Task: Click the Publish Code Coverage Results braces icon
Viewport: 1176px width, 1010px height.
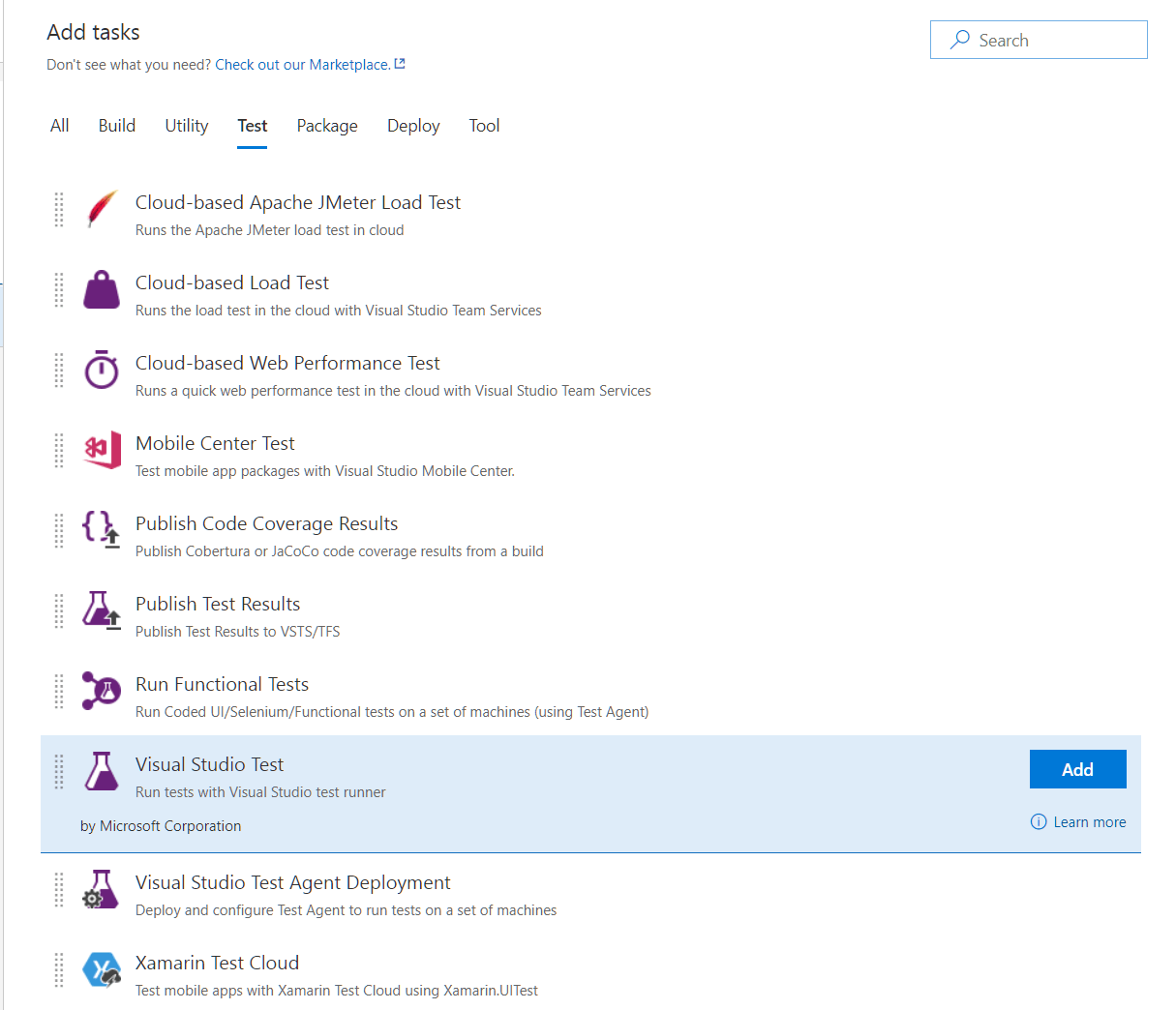Action: point(102,529)
